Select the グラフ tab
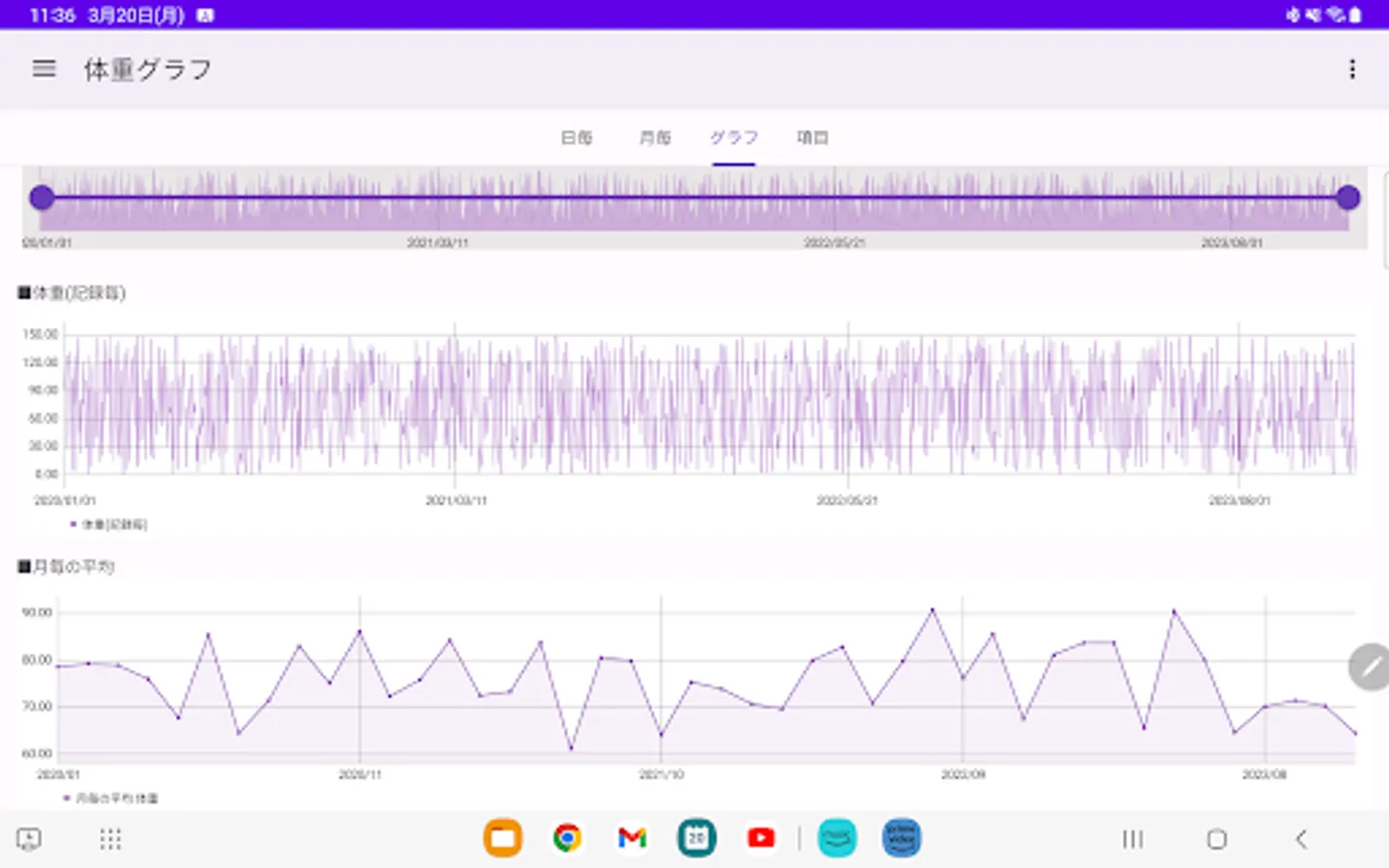The height and width of the screenshot is (868, 1389). point(734,138)
